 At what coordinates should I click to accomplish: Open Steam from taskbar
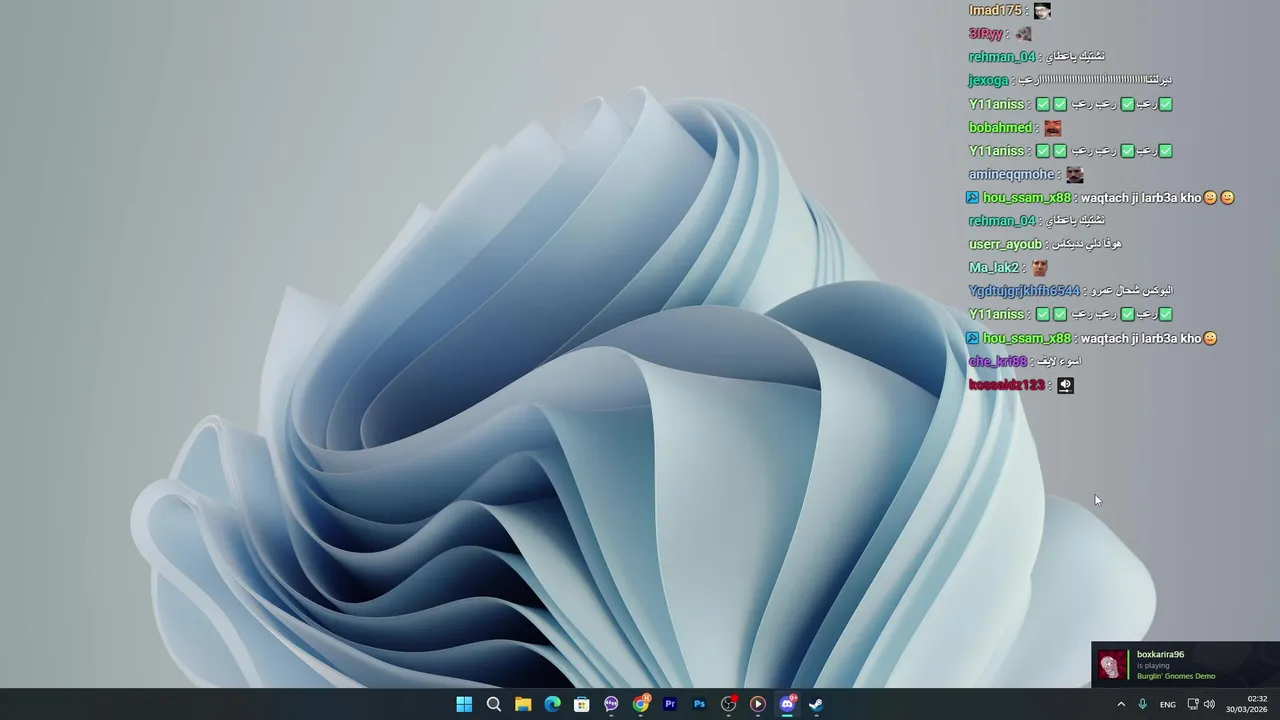click(816, 704)
